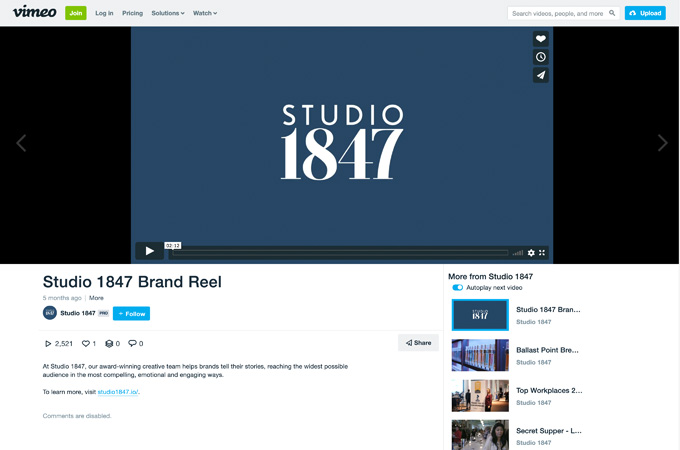Click the likes heart count
The width and height of the screenshot is (680, 450).
point(89,343)
